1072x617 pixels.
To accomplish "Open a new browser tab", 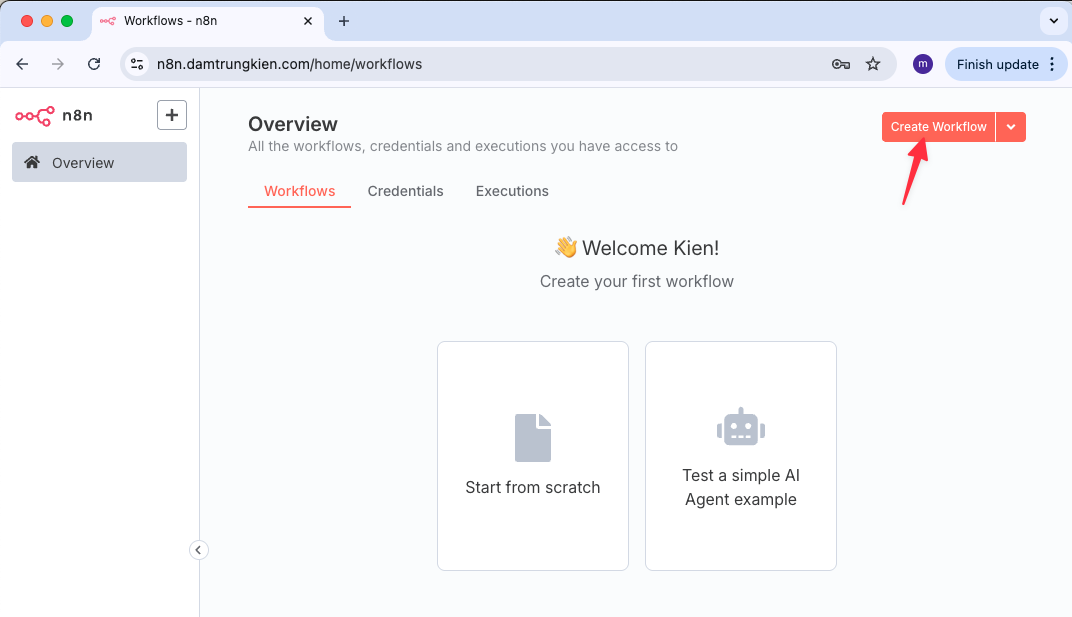I will point(344,21).
